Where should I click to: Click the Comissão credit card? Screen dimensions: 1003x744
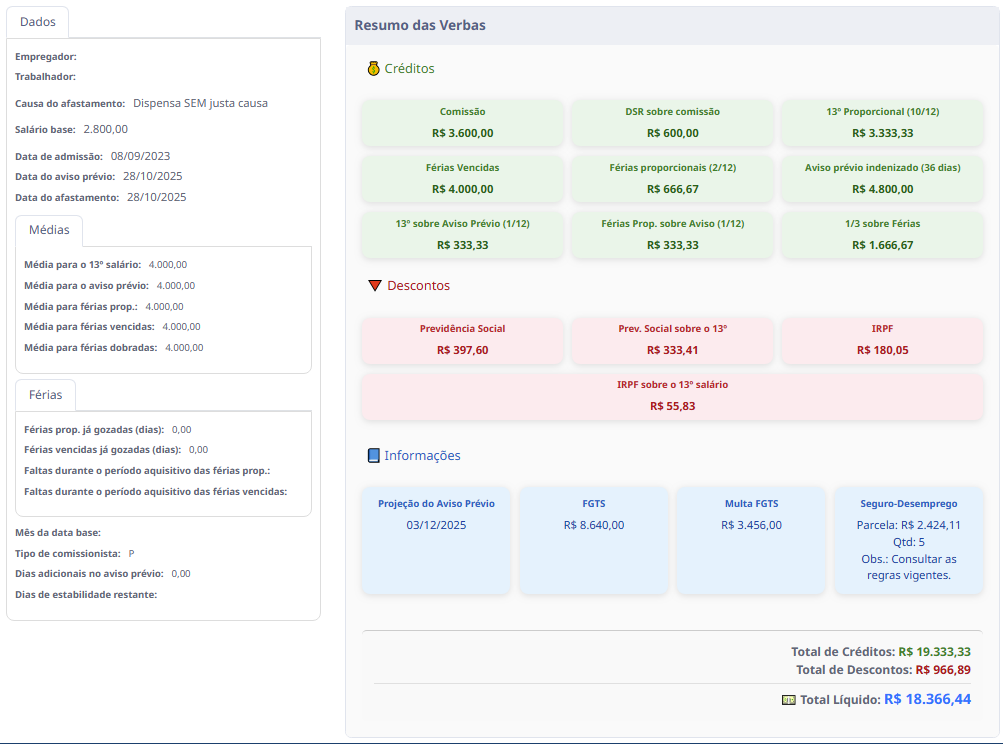tap(462, 122)
